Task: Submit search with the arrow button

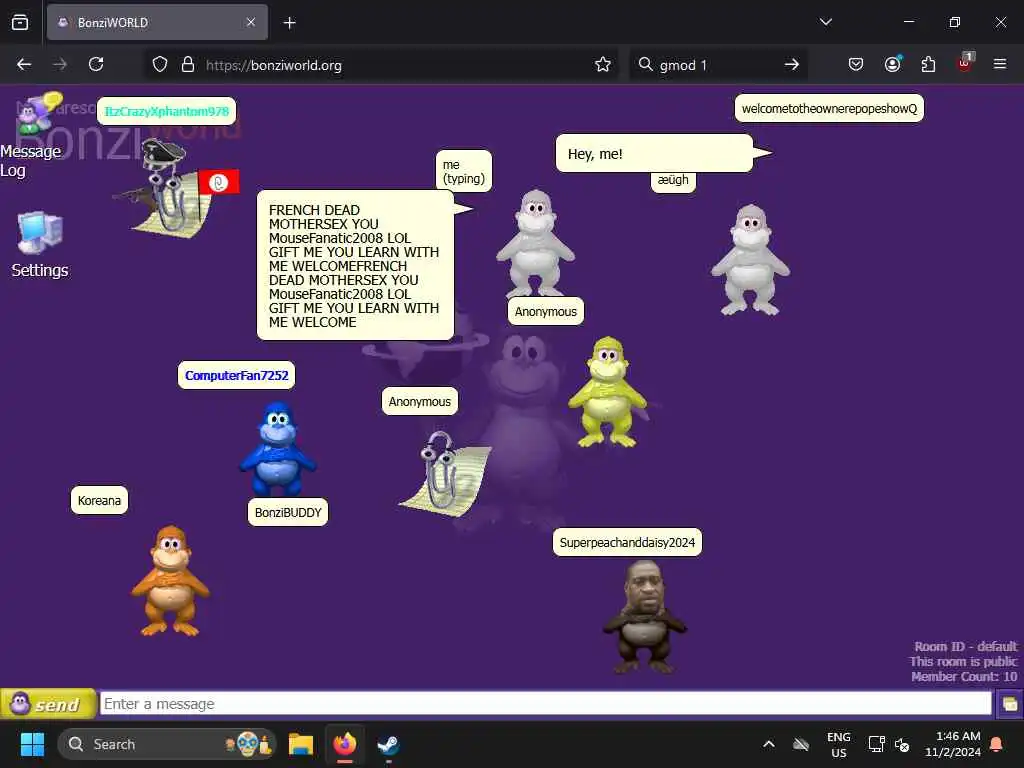Action: click(x=792, y=65)
